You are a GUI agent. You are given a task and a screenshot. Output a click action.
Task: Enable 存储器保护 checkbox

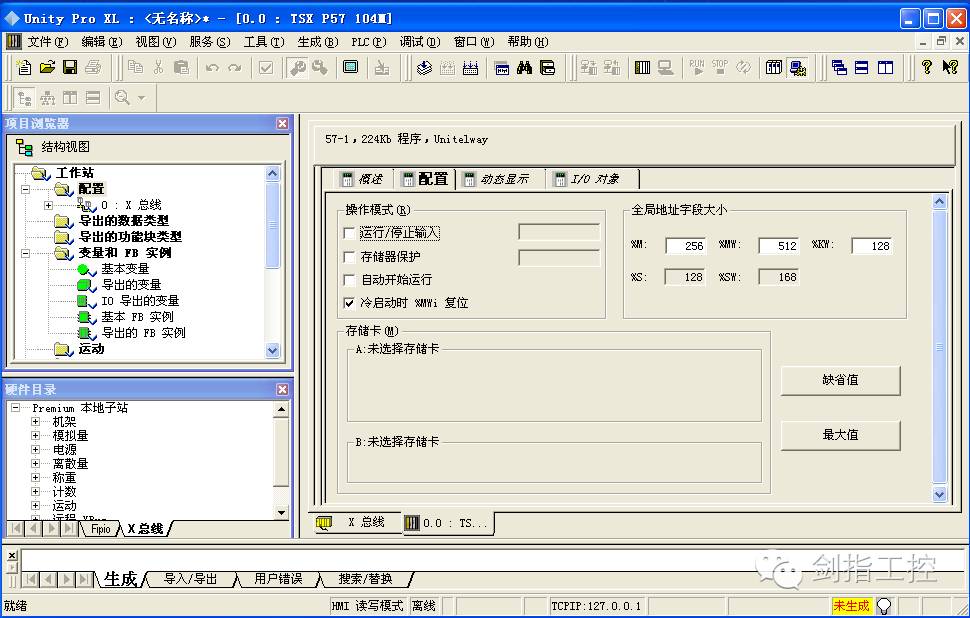349,257
